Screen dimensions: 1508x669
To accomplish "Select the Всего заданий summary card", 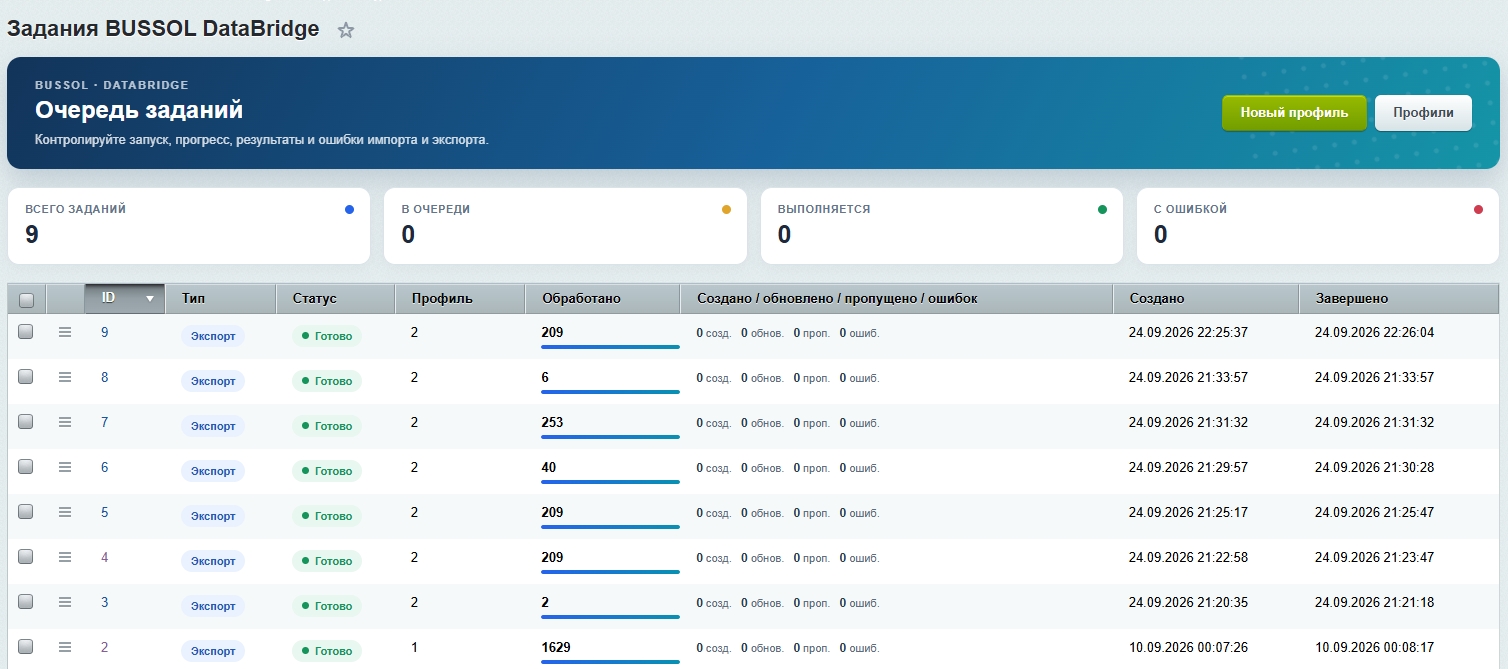I will [x=189, y=226].
